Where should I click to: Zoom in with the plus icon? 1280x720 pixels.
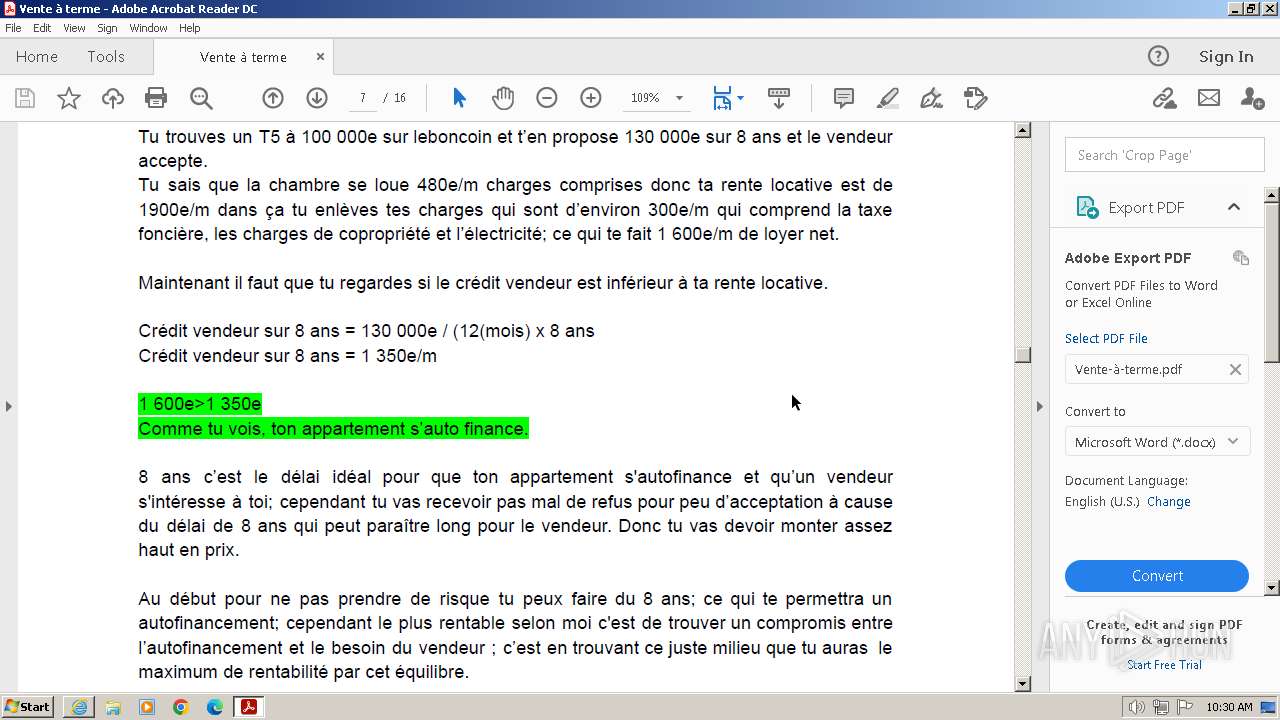[591, 98]
